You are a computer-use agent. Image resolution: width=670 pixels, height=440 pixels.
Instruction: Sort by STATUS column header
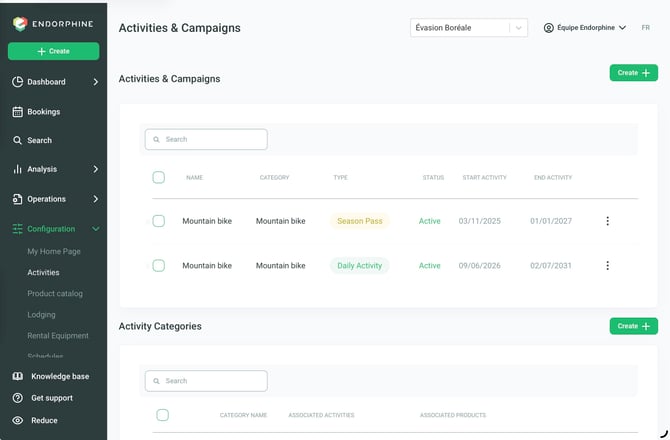point(433,177)
